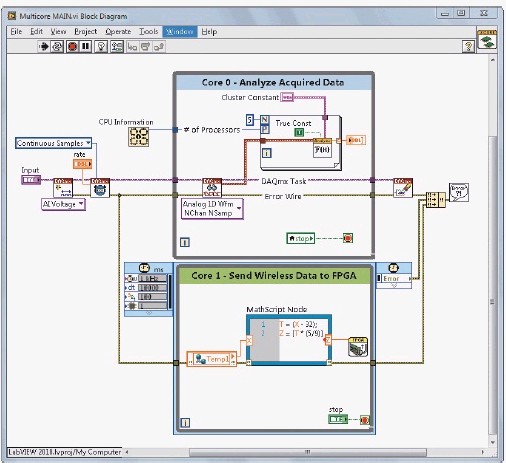Screen dimensions: 506x463
Task: Select the error dialog VI icon
Action: click(x=459, y=192)
